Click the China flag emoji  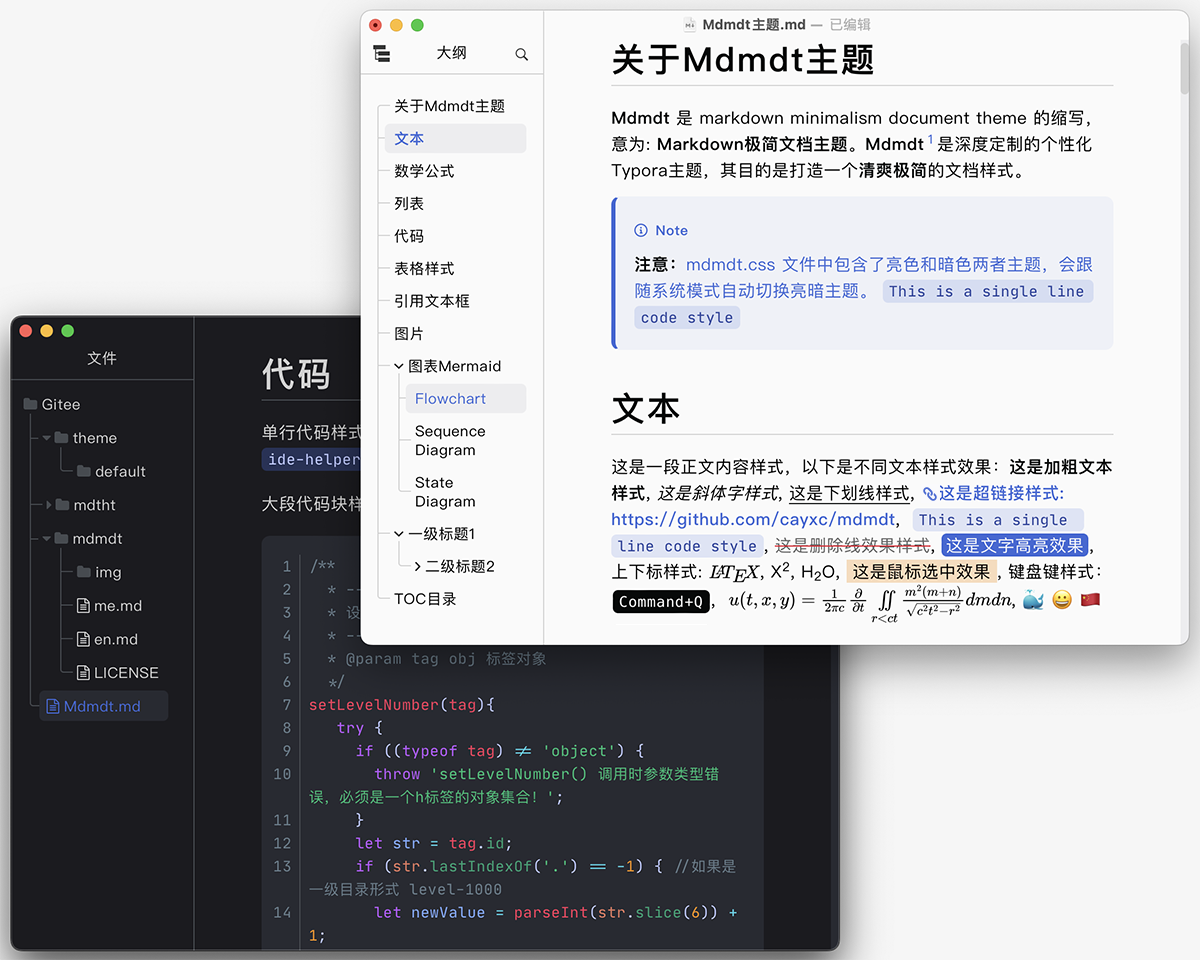pyautogui.click(x=1090, y=601)
